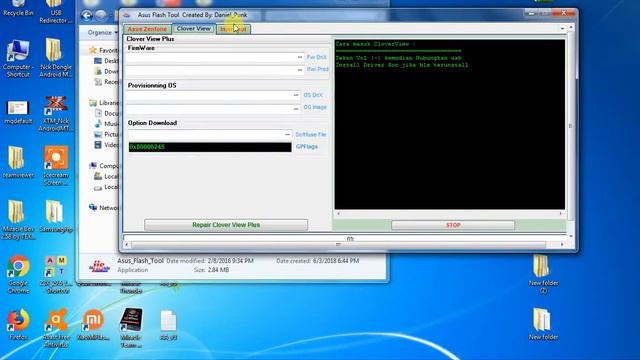
Task: Switch to the Asus Zenfone tab
Action: point(147,29)
